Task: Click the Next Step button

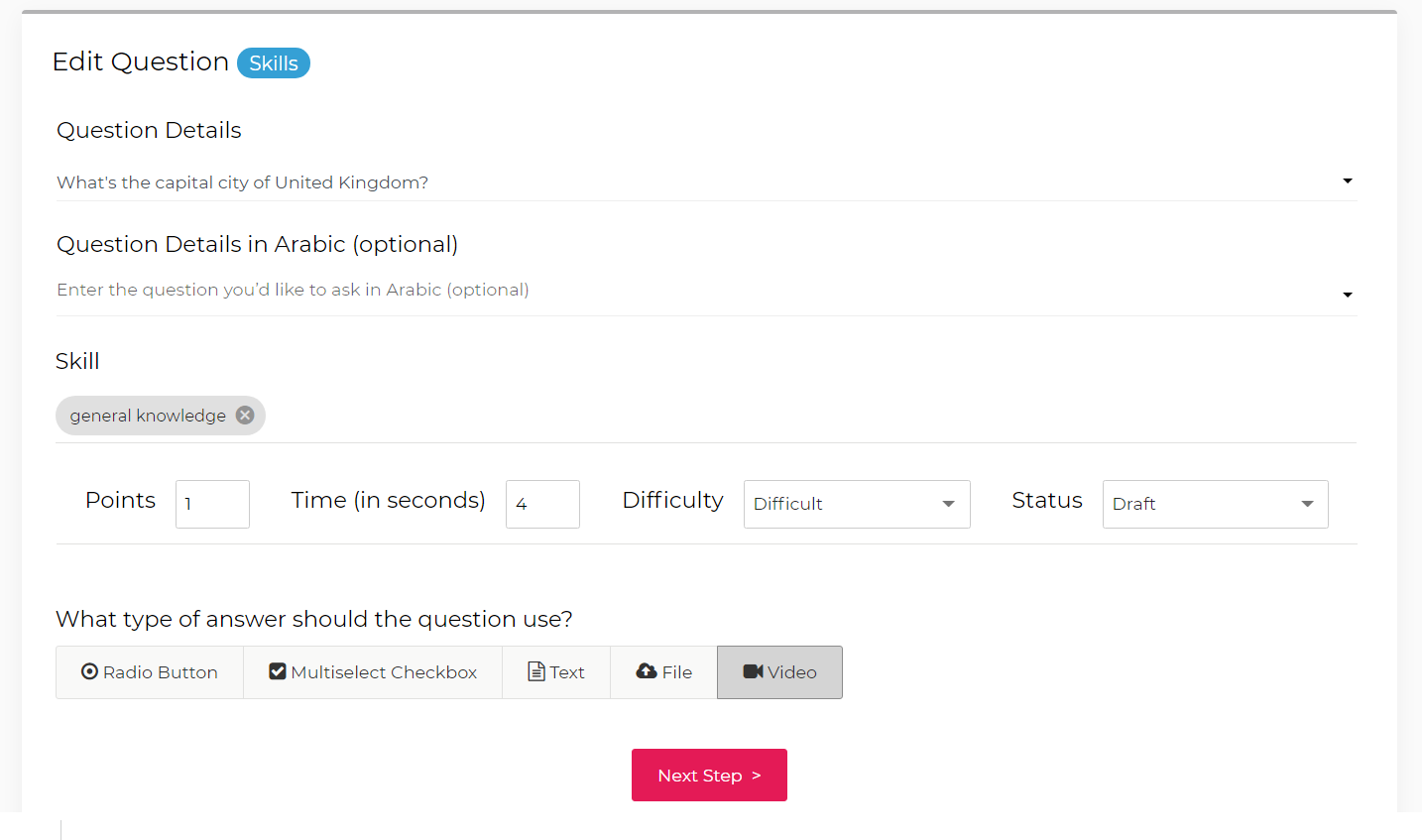Action: (709, 775)
